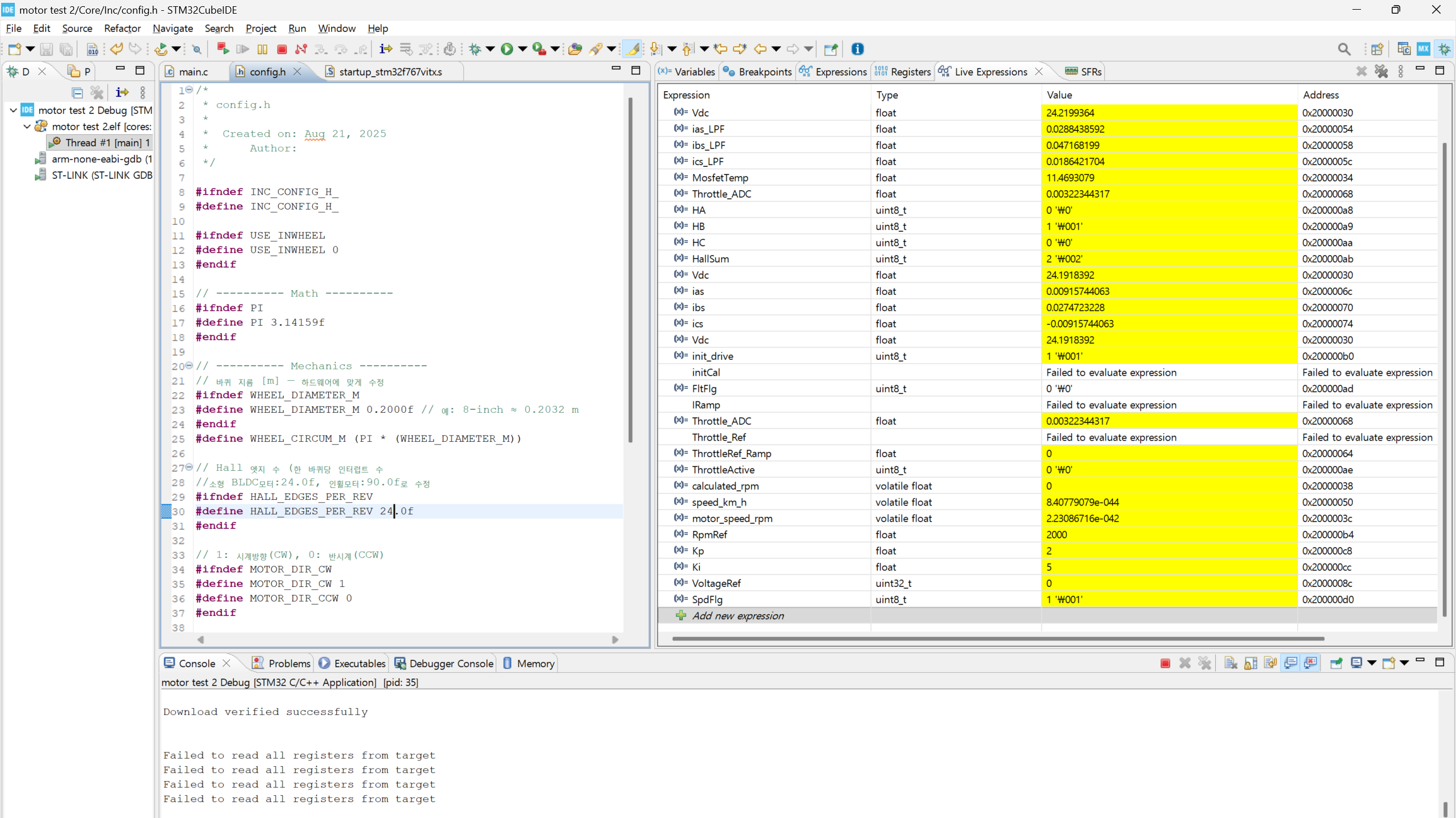
Task: Click the green Run button
Action: point(506,50)
